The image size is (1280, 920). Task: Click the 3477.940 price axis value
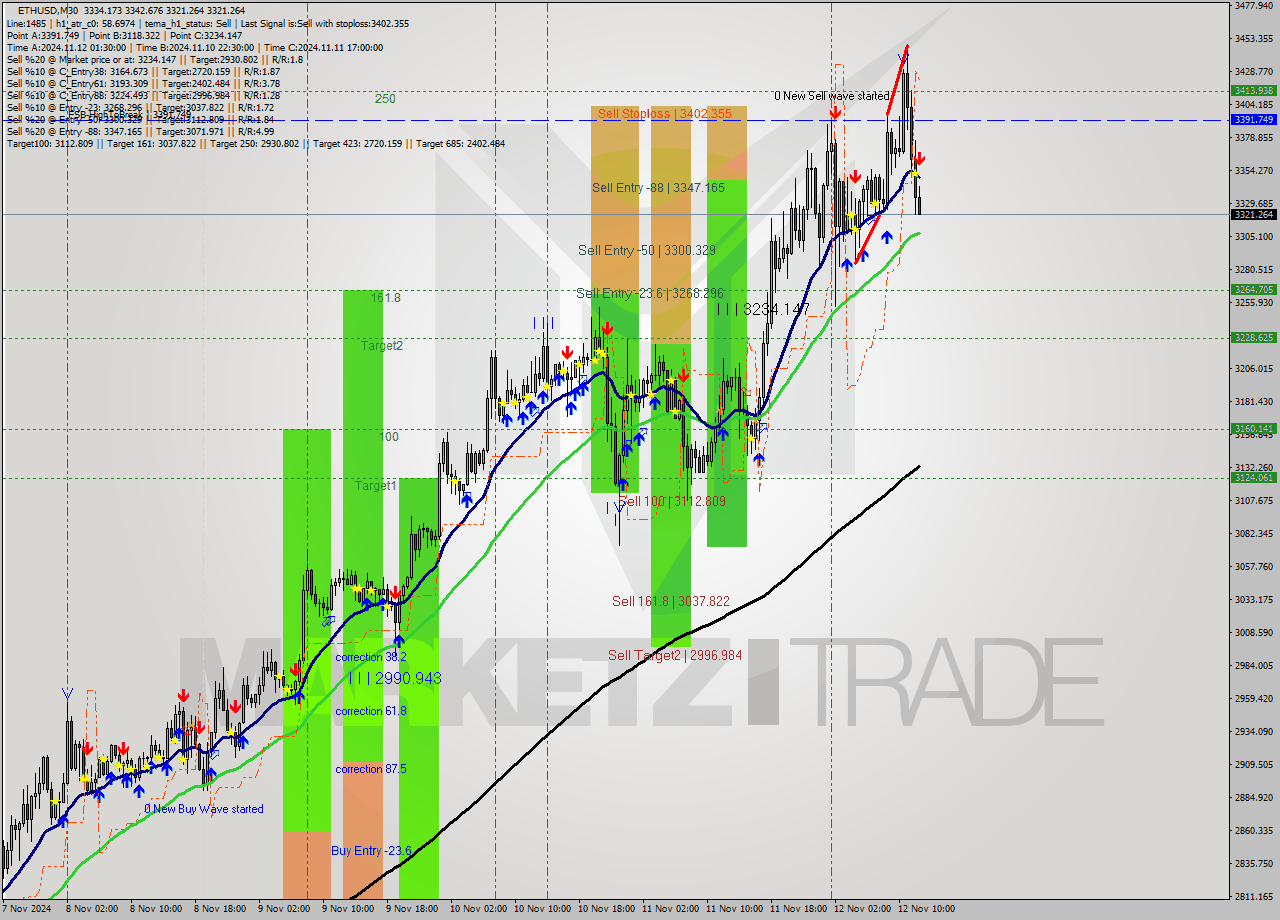[1253, 5]
